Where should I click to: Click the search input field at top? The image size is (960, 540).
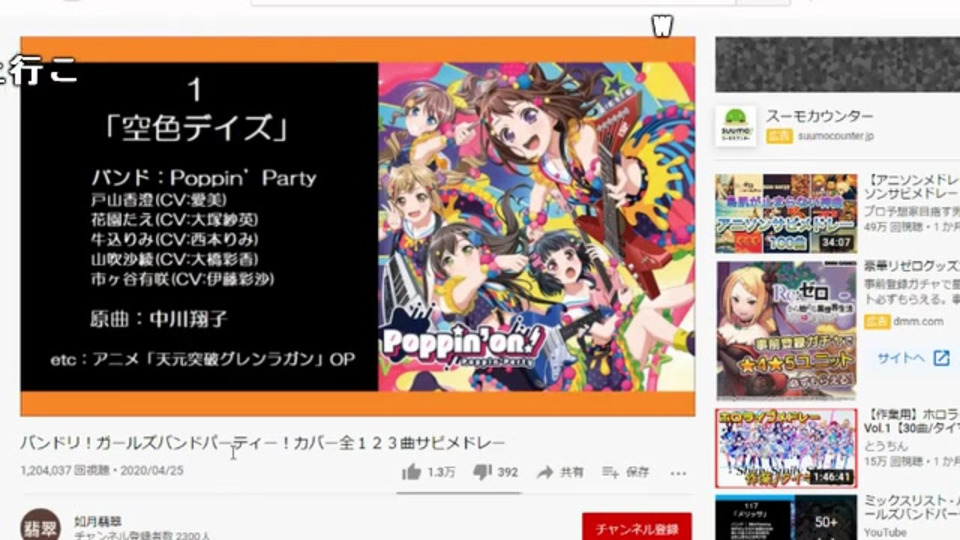493,2
